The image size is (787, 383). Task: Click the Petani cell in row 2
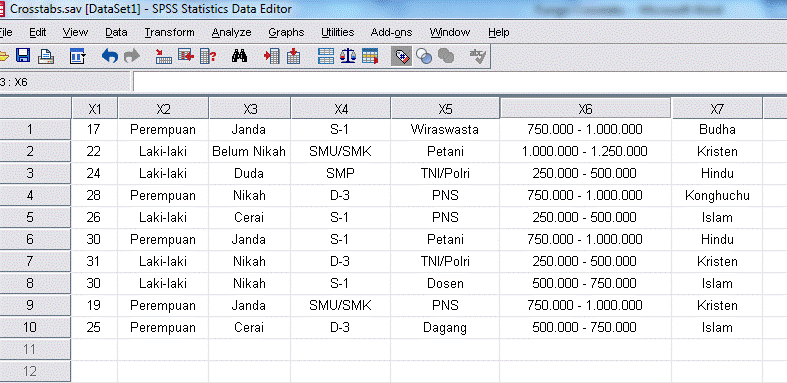point(445,152)
